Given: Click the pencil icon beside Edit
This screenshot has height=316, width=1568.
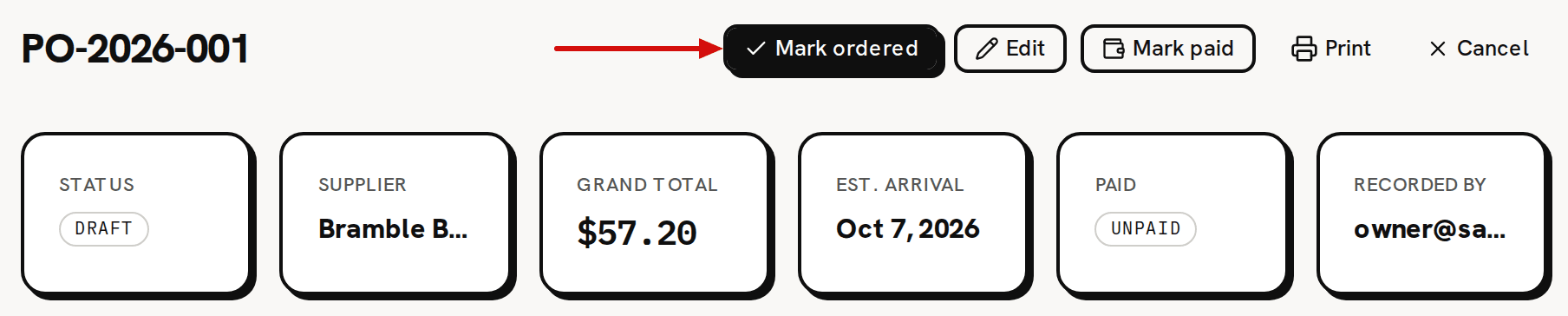Looking at the screenshot, I should (986, 49).
